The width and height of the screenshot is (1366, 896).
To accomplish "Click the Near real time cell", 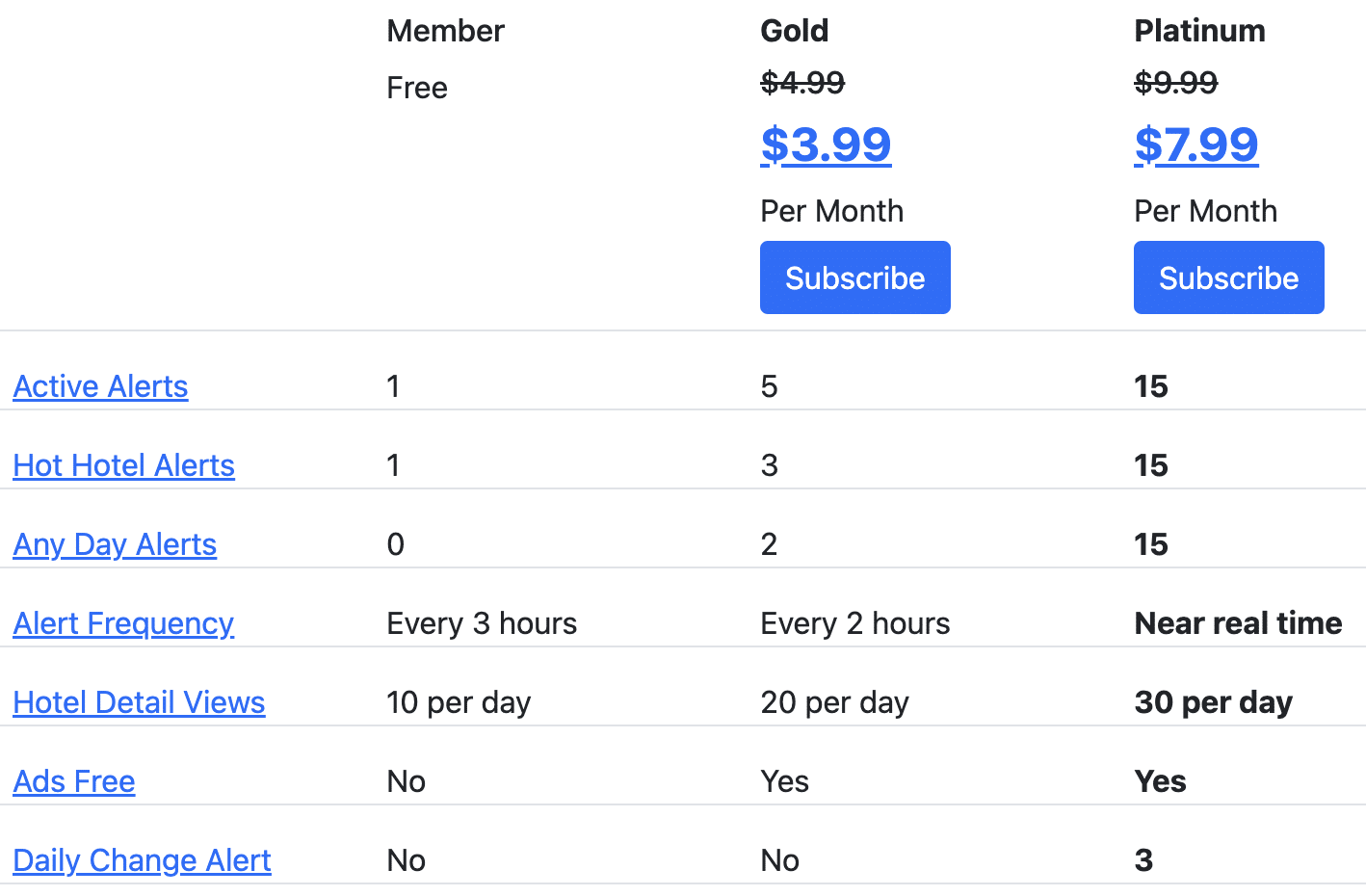I will point(1238,623).
